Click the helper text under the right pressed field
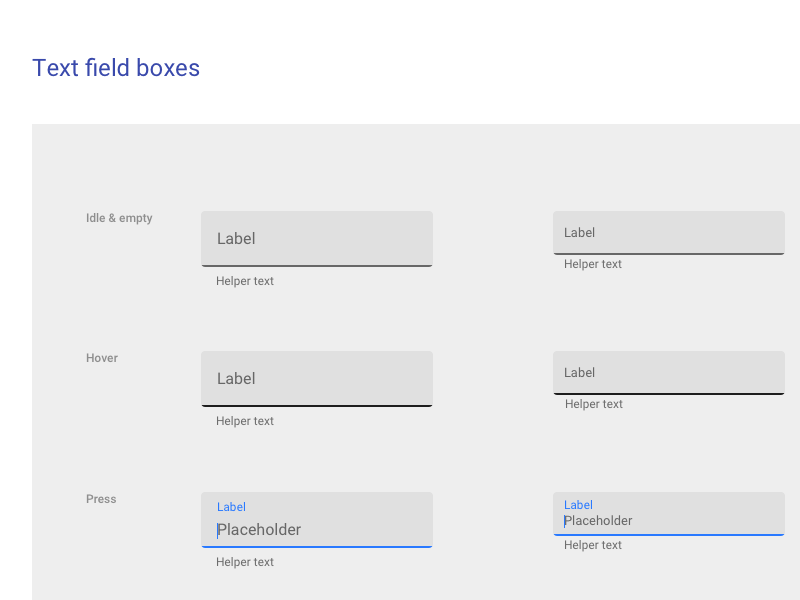 click(x=592, y=544)
